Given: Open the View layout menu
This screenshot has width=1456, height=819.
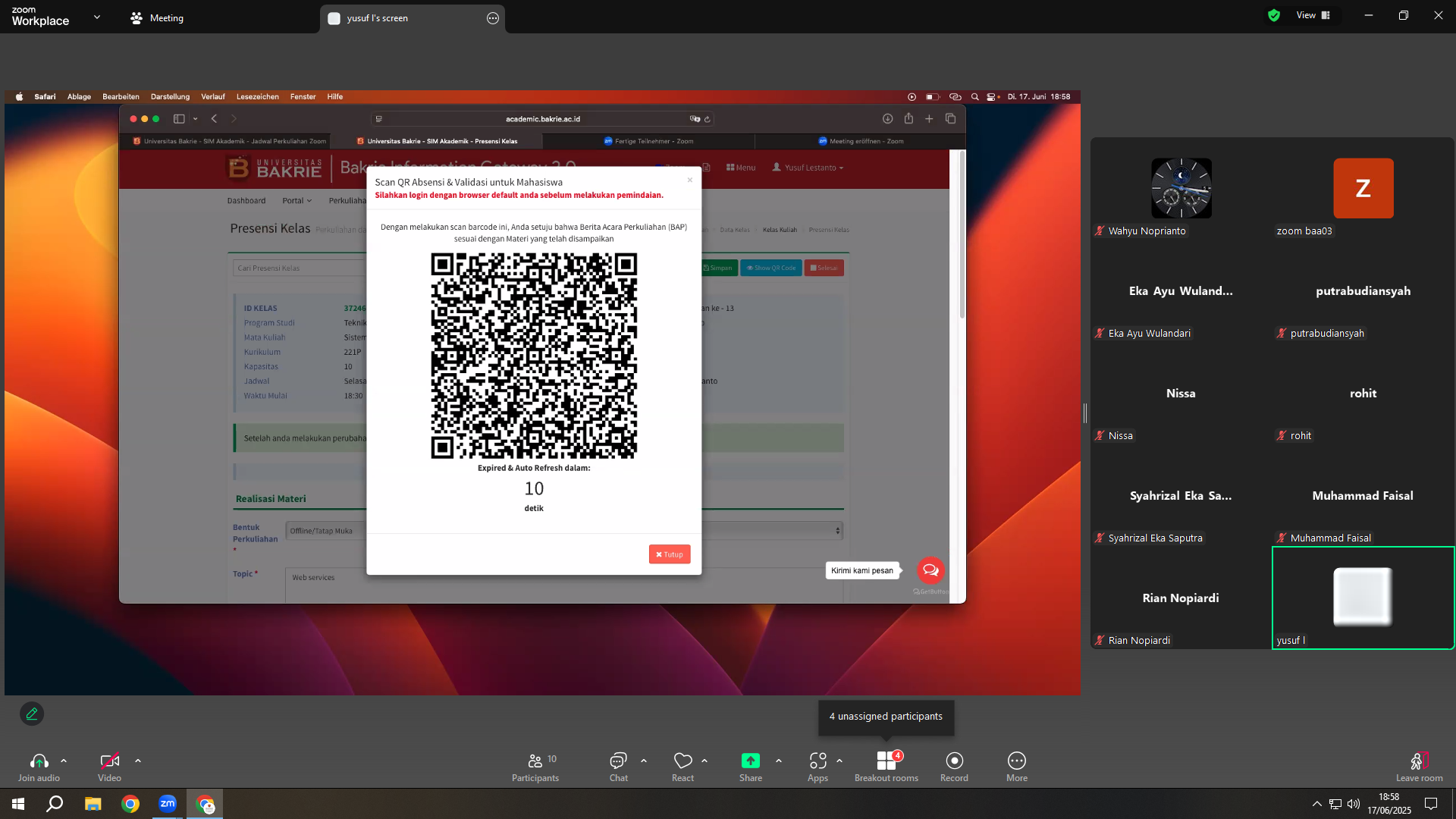Looking at the screenshot, I should point(1313,15).
